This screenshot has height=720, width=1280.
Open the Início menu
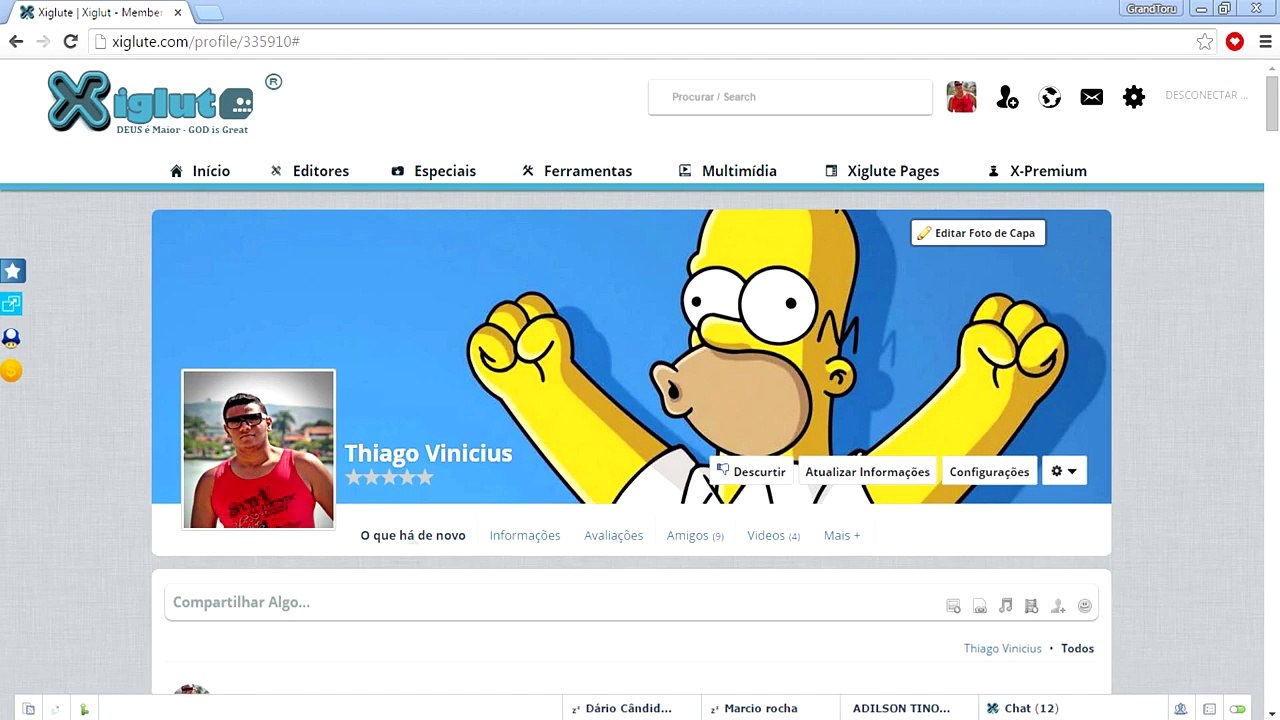click(x=200, y=171)
